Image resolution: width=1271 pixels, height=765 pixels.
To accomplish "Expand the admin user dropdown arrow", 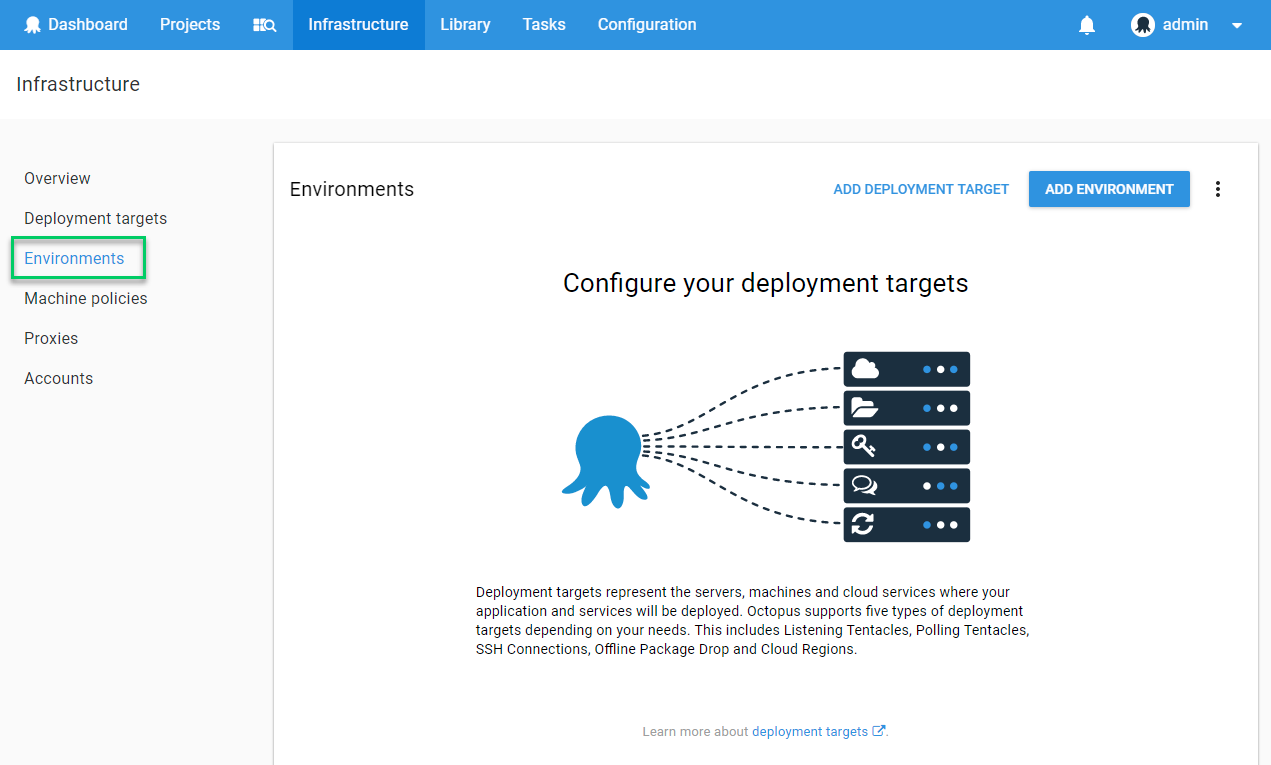I will (x=1237, y=26).
